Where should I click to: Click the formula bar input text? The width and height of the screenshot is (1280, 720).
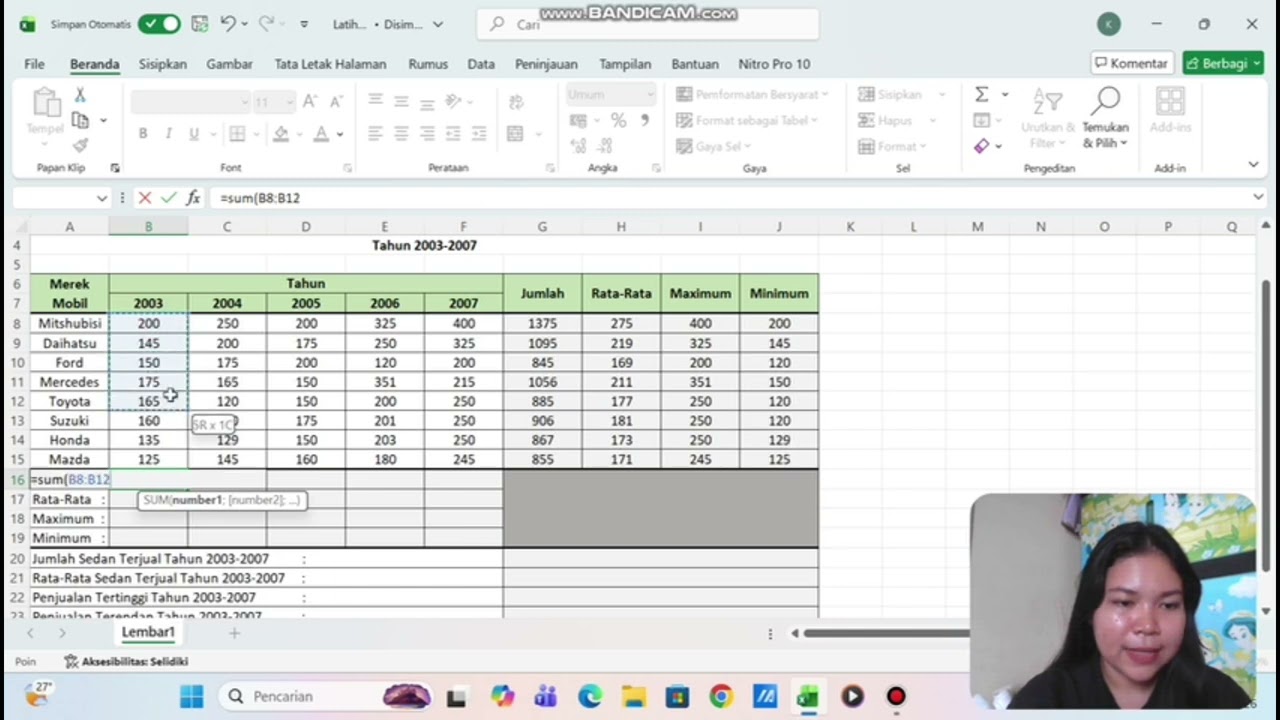click(260, 198)
